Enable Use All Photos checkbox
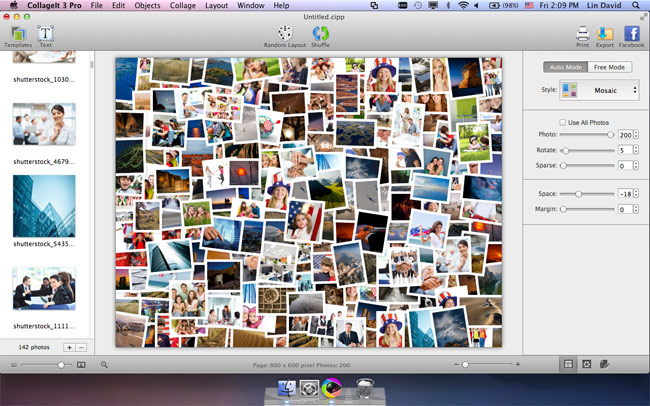Image resolution: width=650 pixels, height=406 pixels. tap(563, 122)
